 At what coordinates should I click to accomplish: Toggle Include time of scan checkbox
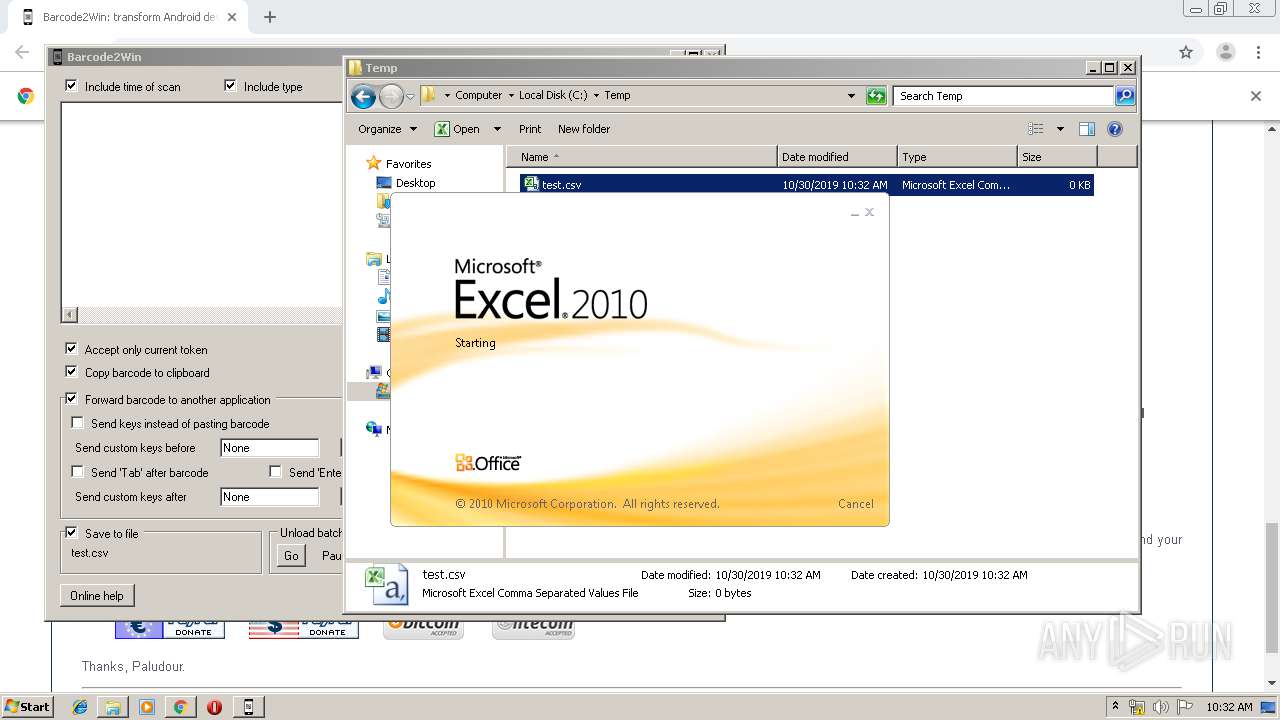[71, 86]
